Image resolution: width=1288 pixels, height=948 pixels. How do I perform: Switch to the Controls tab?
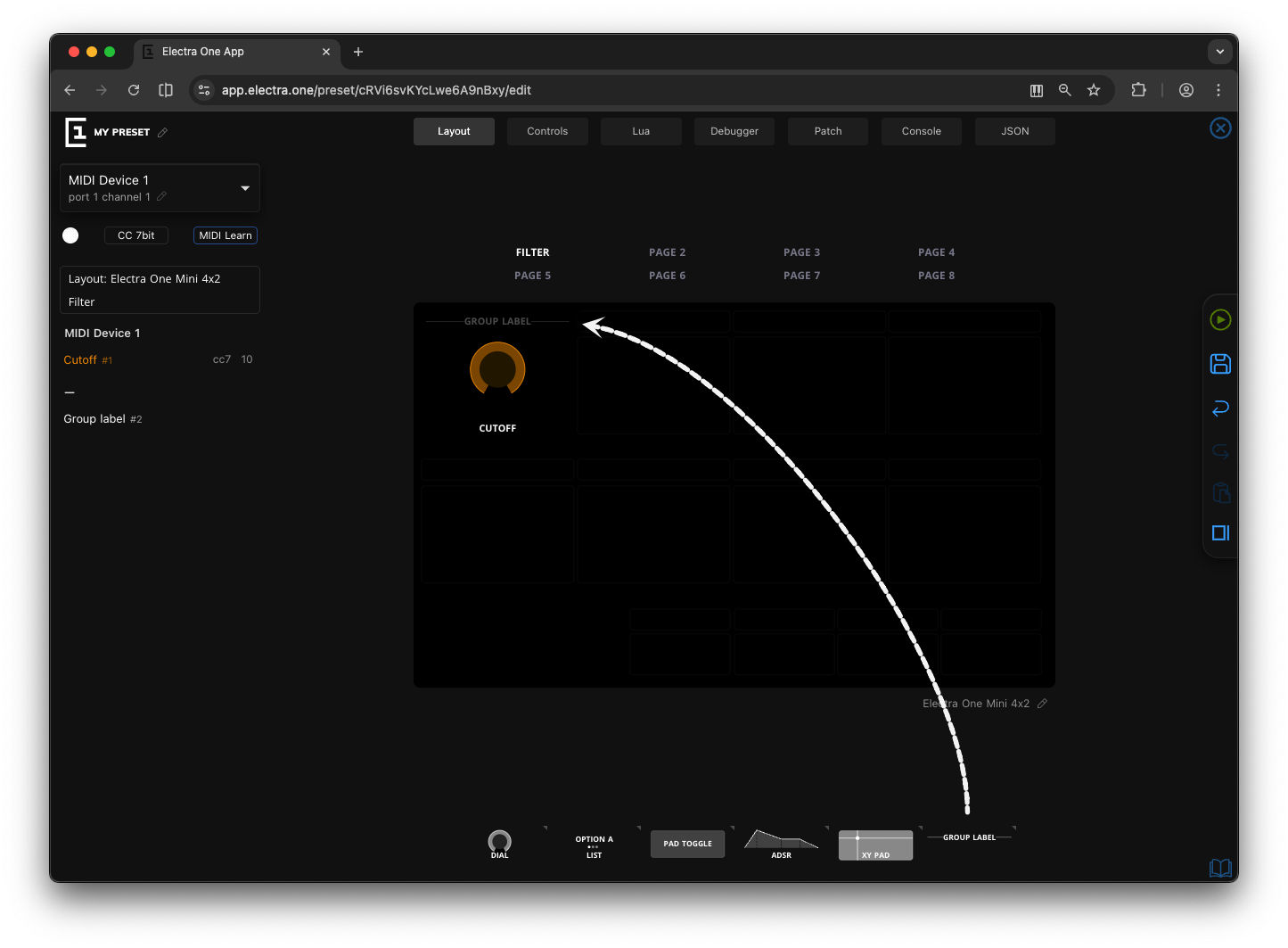[x=547, y=131]
